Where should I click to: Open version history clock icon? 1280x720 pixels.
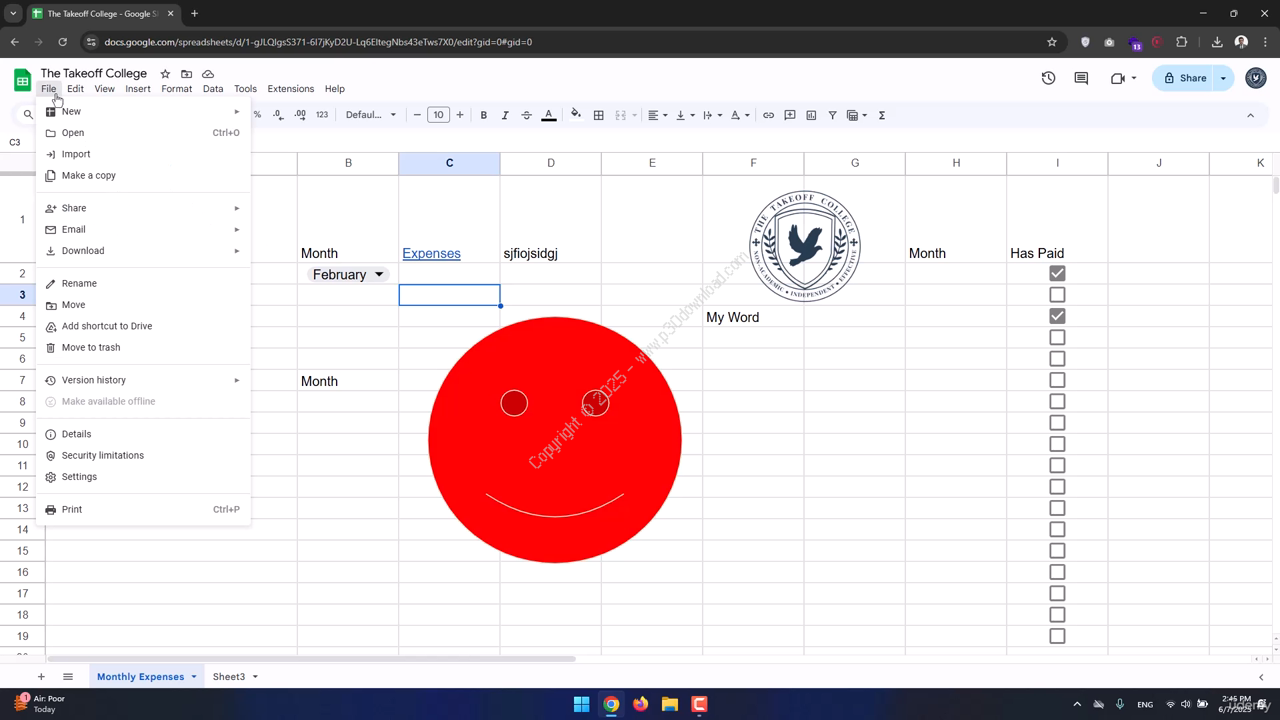click(x=1048, y=78)
